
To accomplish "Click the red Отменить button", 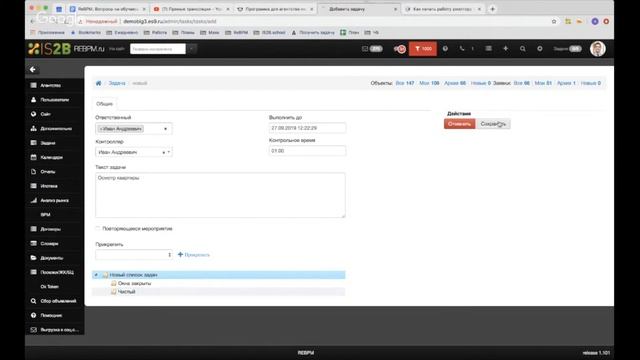I will click(460, 124).
